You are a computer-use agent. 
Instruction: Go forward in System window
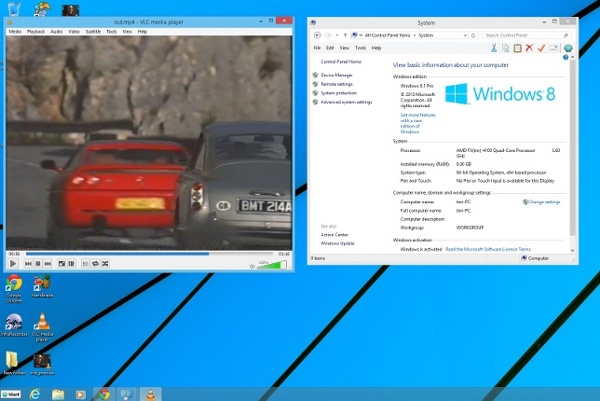(x=328, y=35)
